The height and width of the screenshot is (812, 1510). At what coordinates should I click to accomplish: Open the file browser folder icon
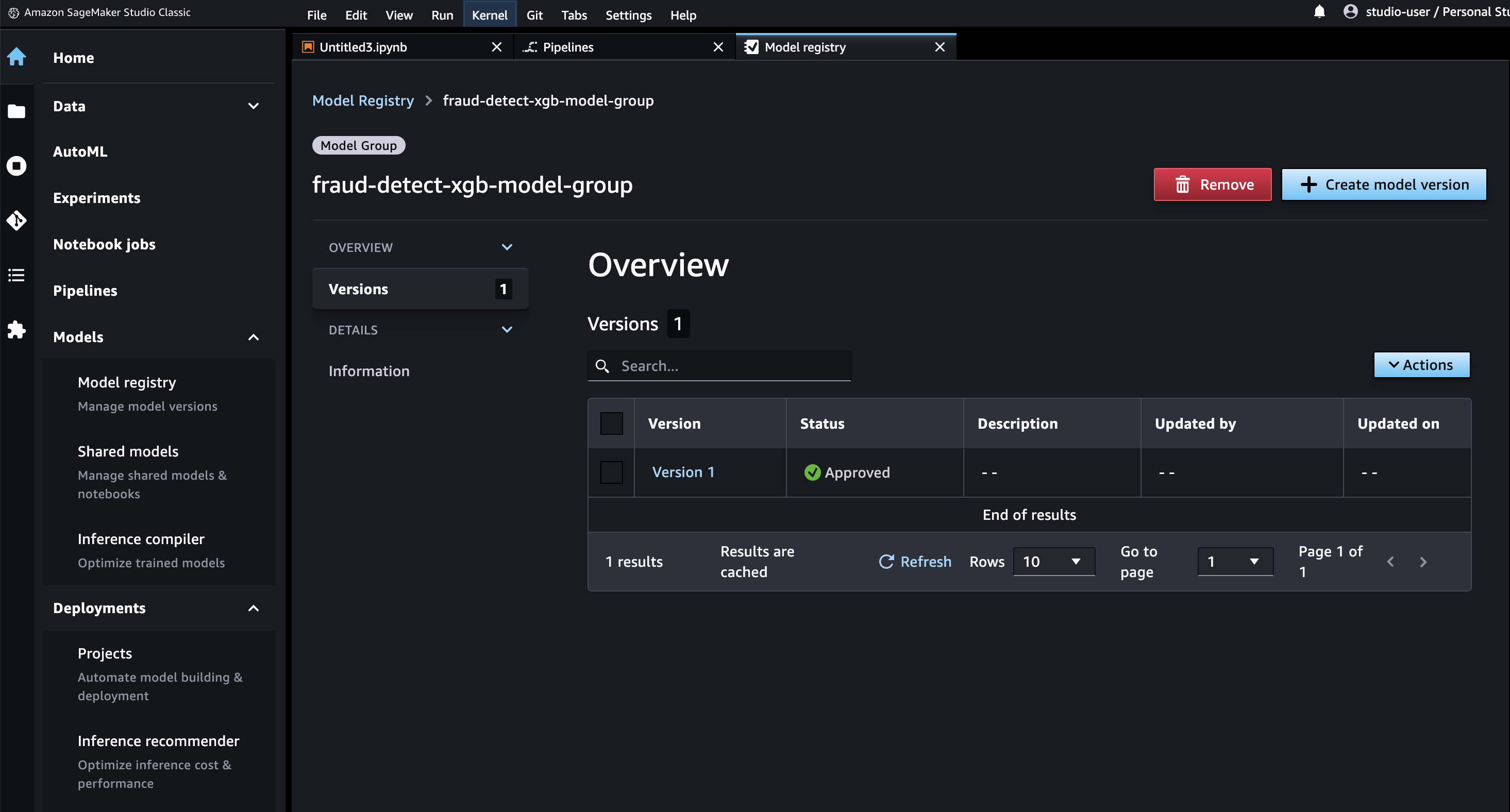[x=16, y=111]
